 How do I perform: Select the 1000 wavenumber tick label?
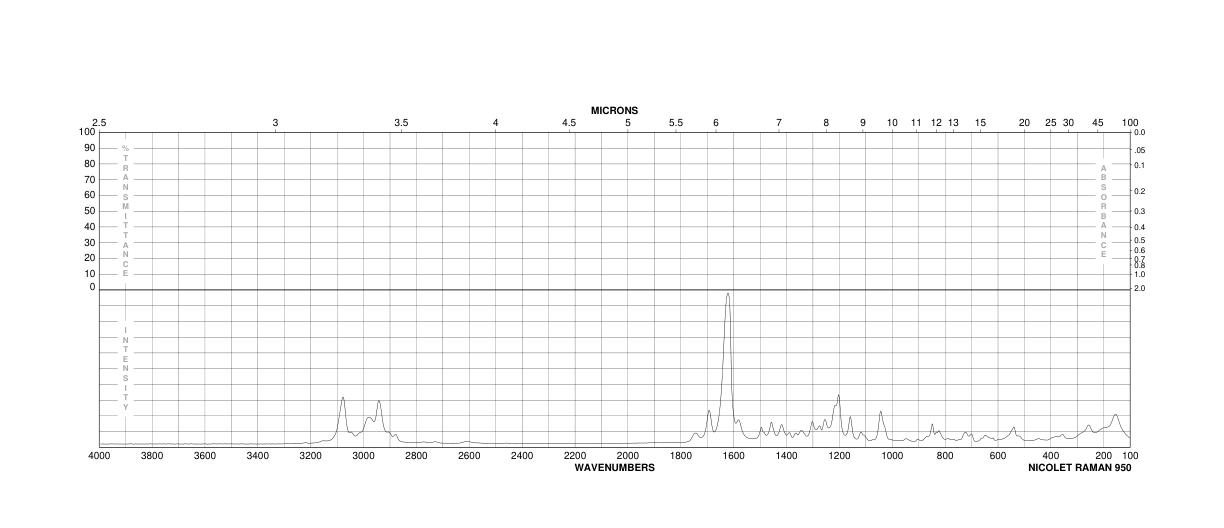[x=893, y=456]
